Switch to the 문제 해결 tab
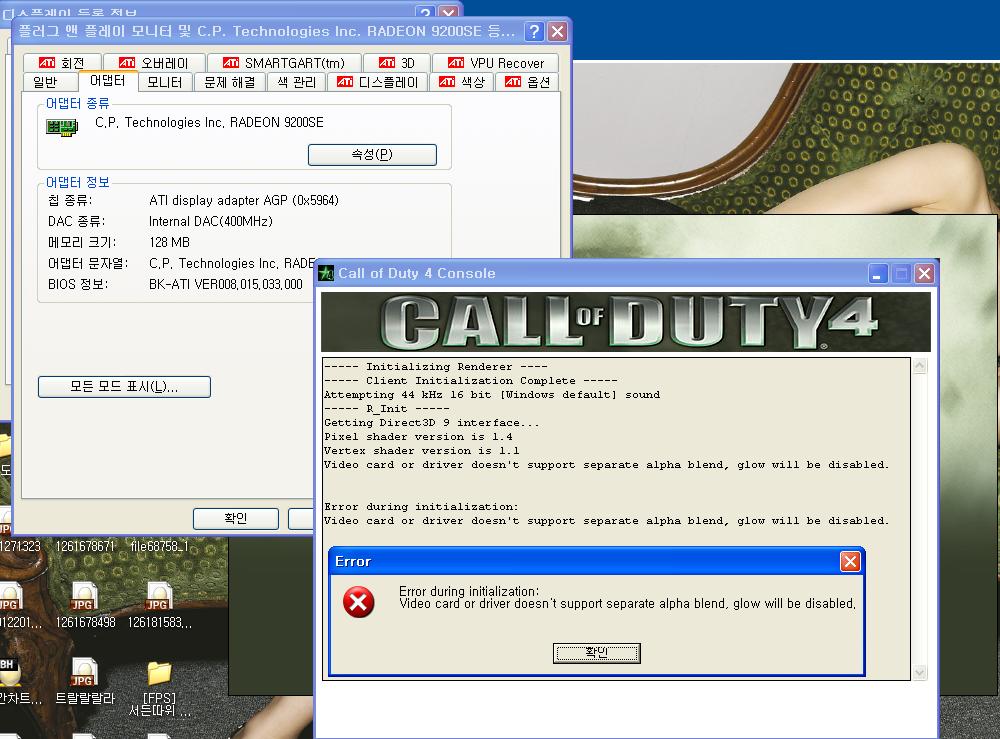Image resolution: width=1000 pixels, height=739 pixels. coord(230,82)
